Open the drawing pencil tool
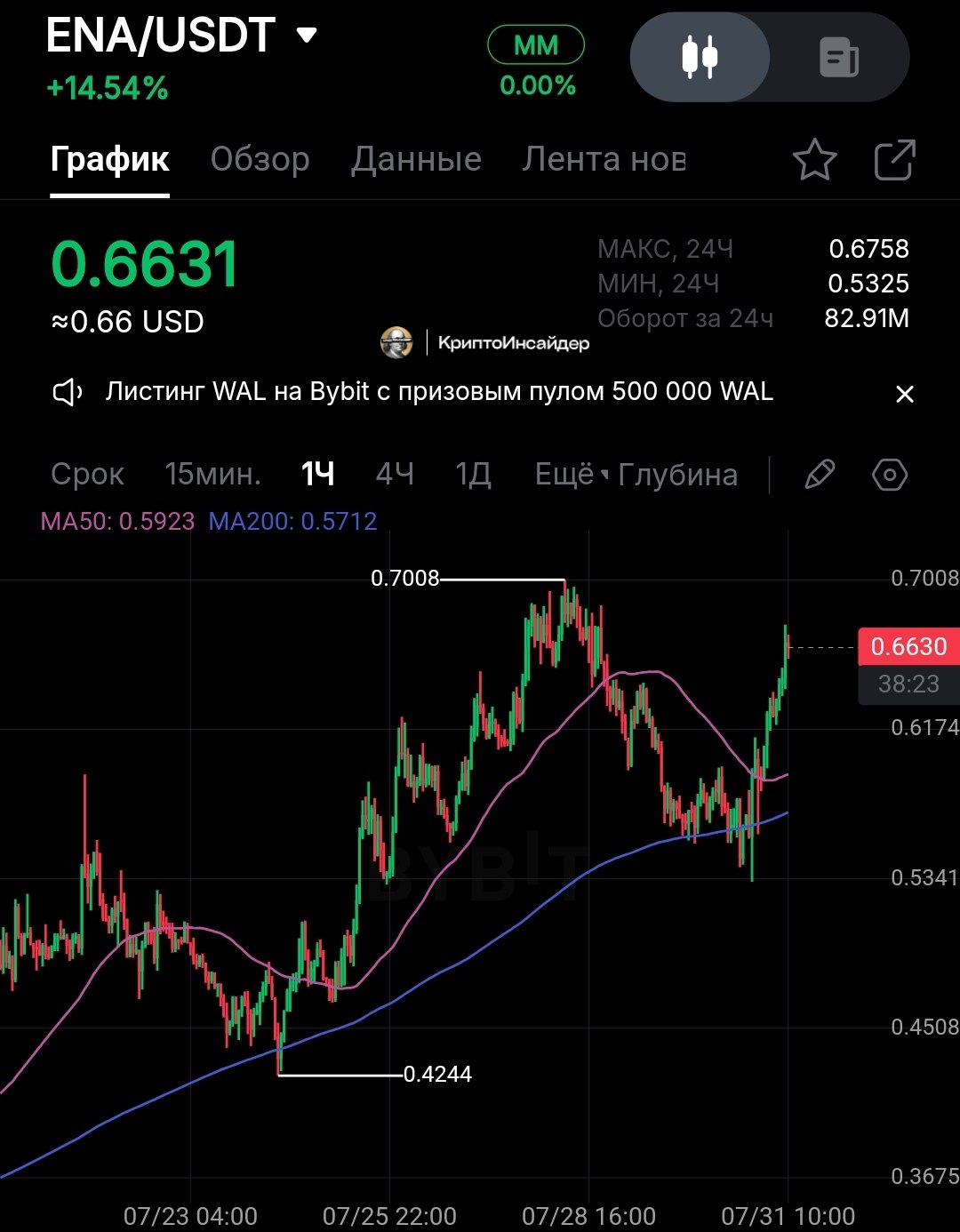Viewport: 960px width, 1232px height. click(820, 474)
